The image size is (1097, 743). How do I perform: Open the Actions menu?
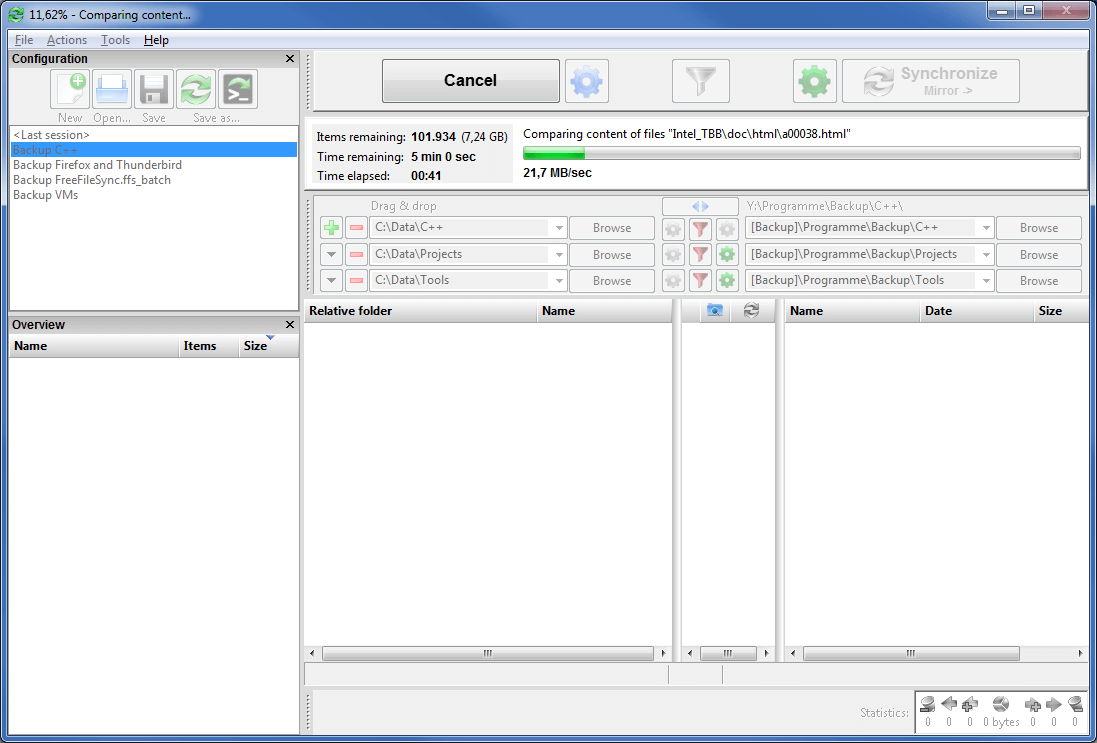click(66, 40)
